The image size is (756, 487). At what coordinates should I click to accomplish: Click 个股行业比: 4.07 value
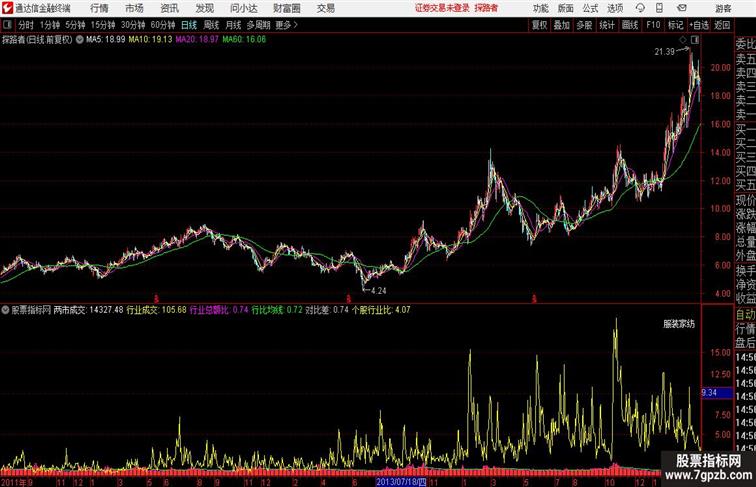pos(381,310)
